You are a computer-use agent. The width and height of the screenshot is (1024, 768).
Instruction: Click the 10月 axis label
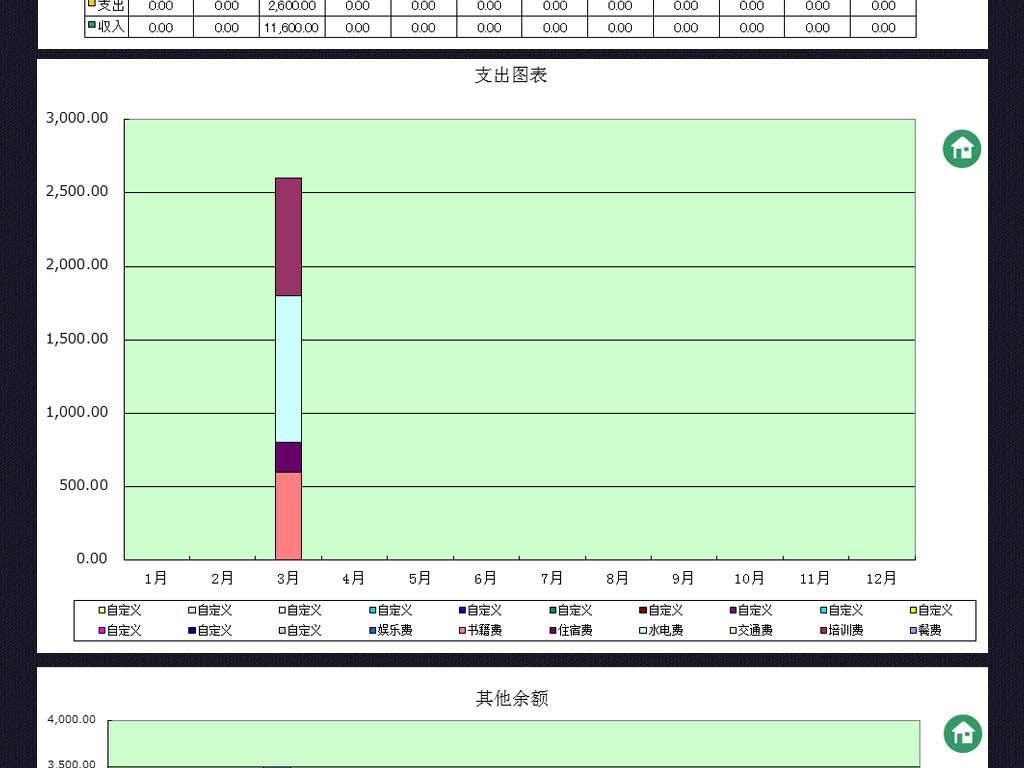pyautogui.click(x=749, y=578)
